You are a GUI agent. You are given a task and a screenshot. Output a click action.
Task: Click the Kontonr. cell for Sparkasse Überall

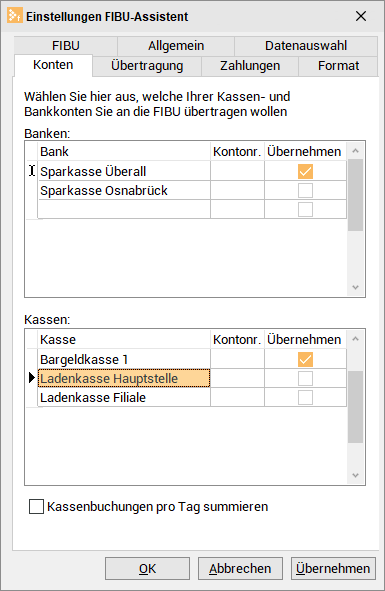pyautogui.click(x=237, y=171)
